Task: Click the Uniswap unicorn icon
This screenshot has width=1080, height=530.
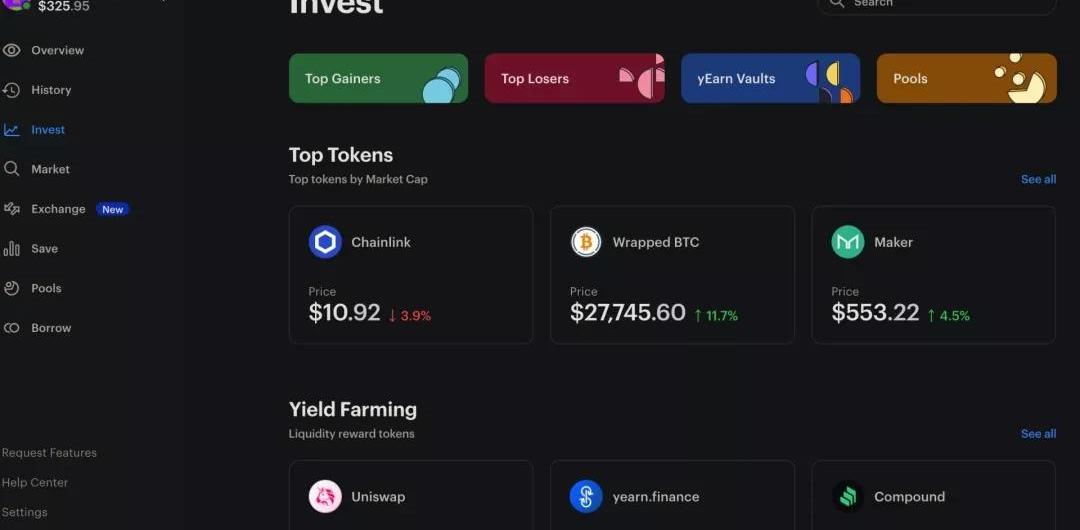Action: tap(325, 496)
